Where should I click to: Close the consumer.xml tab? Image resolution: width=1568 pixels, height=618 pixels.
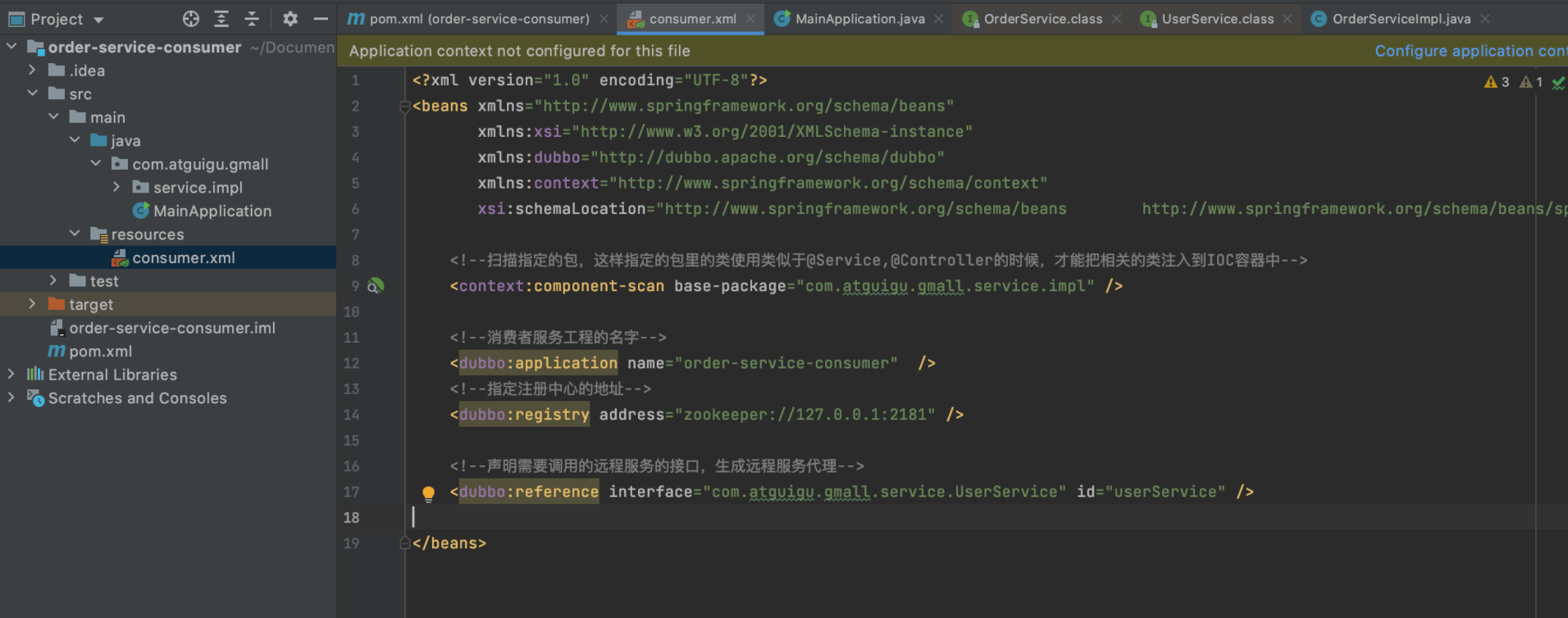(750, 19)
